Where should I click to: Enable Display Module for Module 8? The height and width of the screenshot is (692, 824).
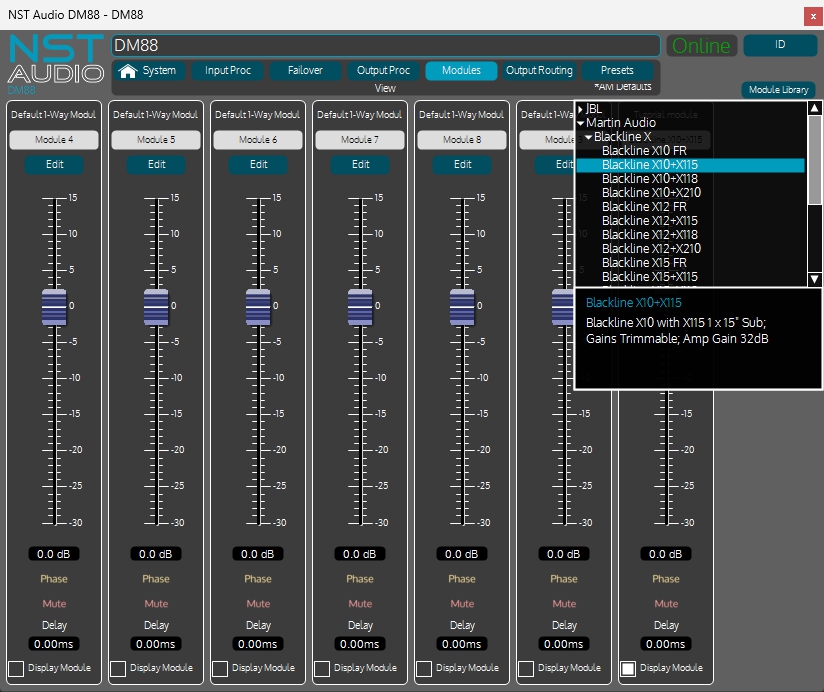424,669
